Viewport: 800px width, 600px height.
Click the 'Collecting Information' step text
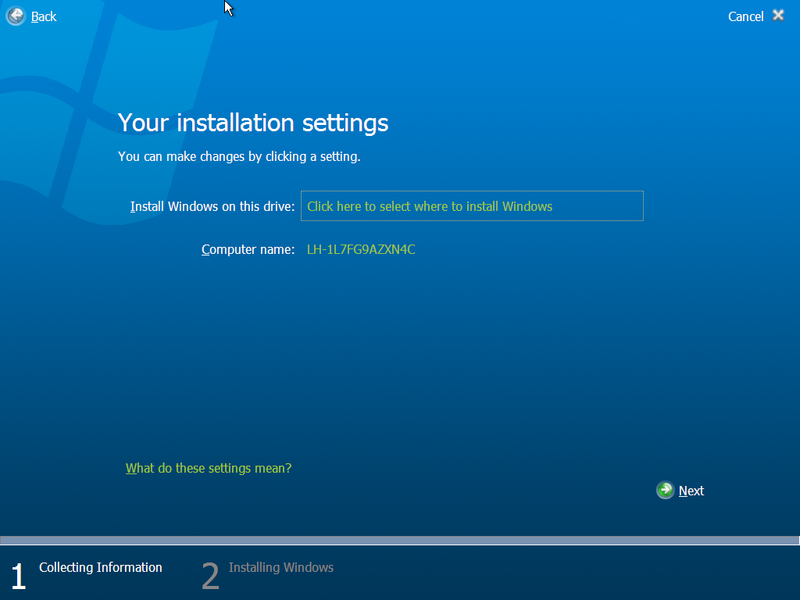tap(101, 567)
